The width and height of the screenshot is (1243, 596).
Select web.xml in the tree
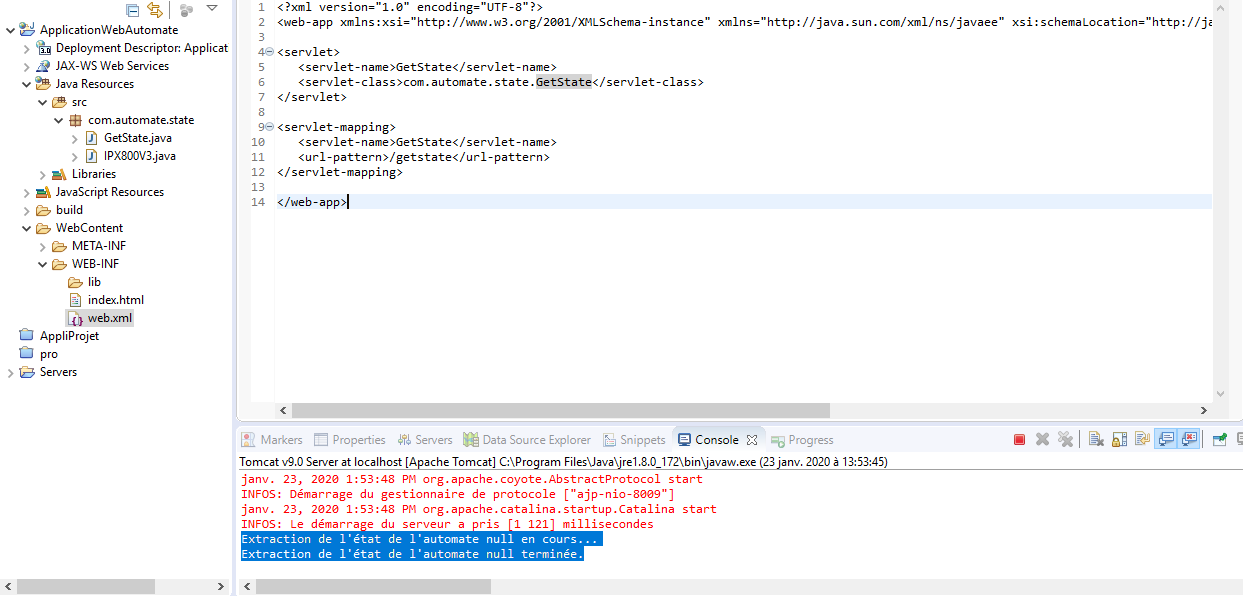(x=109, y=318)
